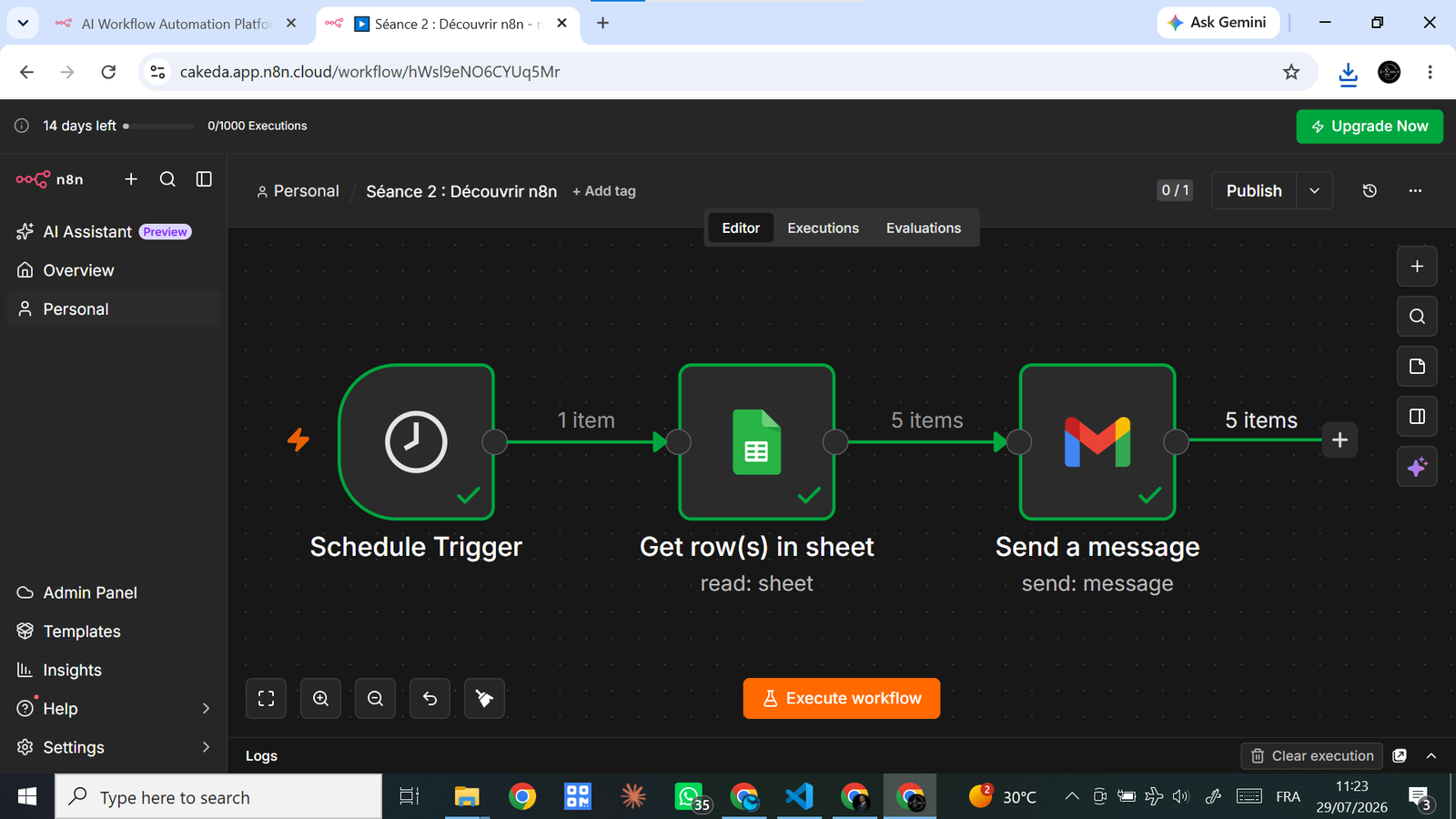Click the orange trigger lightning bolt
1456x819 pixels.
pos(298,440)
